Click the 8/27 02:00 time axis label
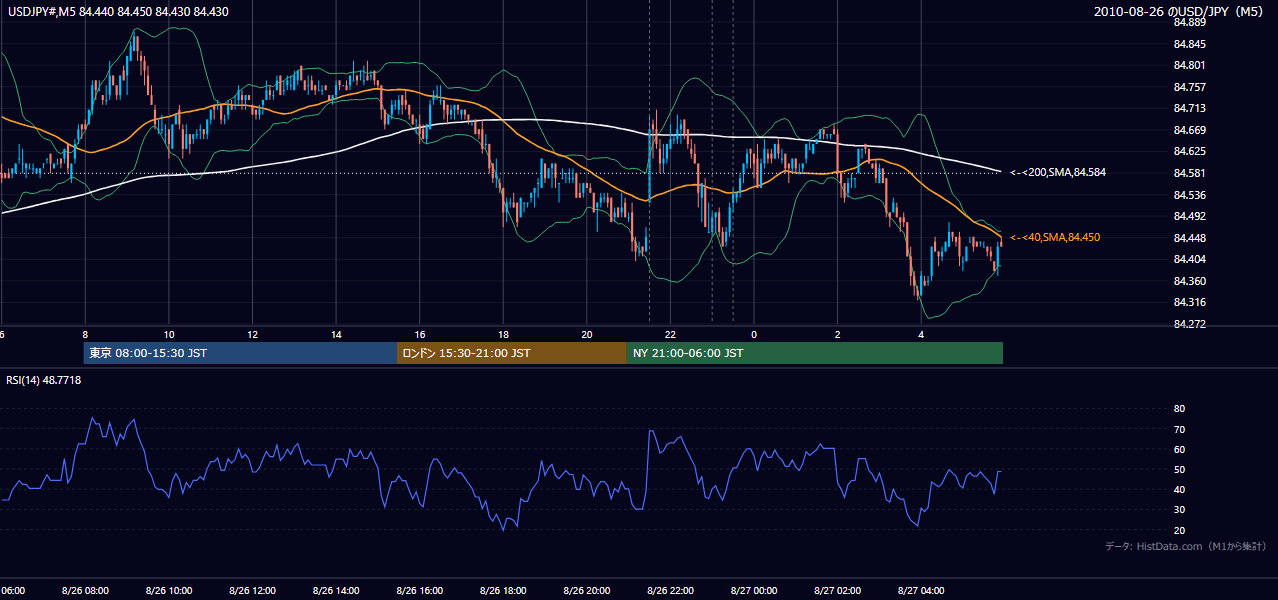 [837, 591]
